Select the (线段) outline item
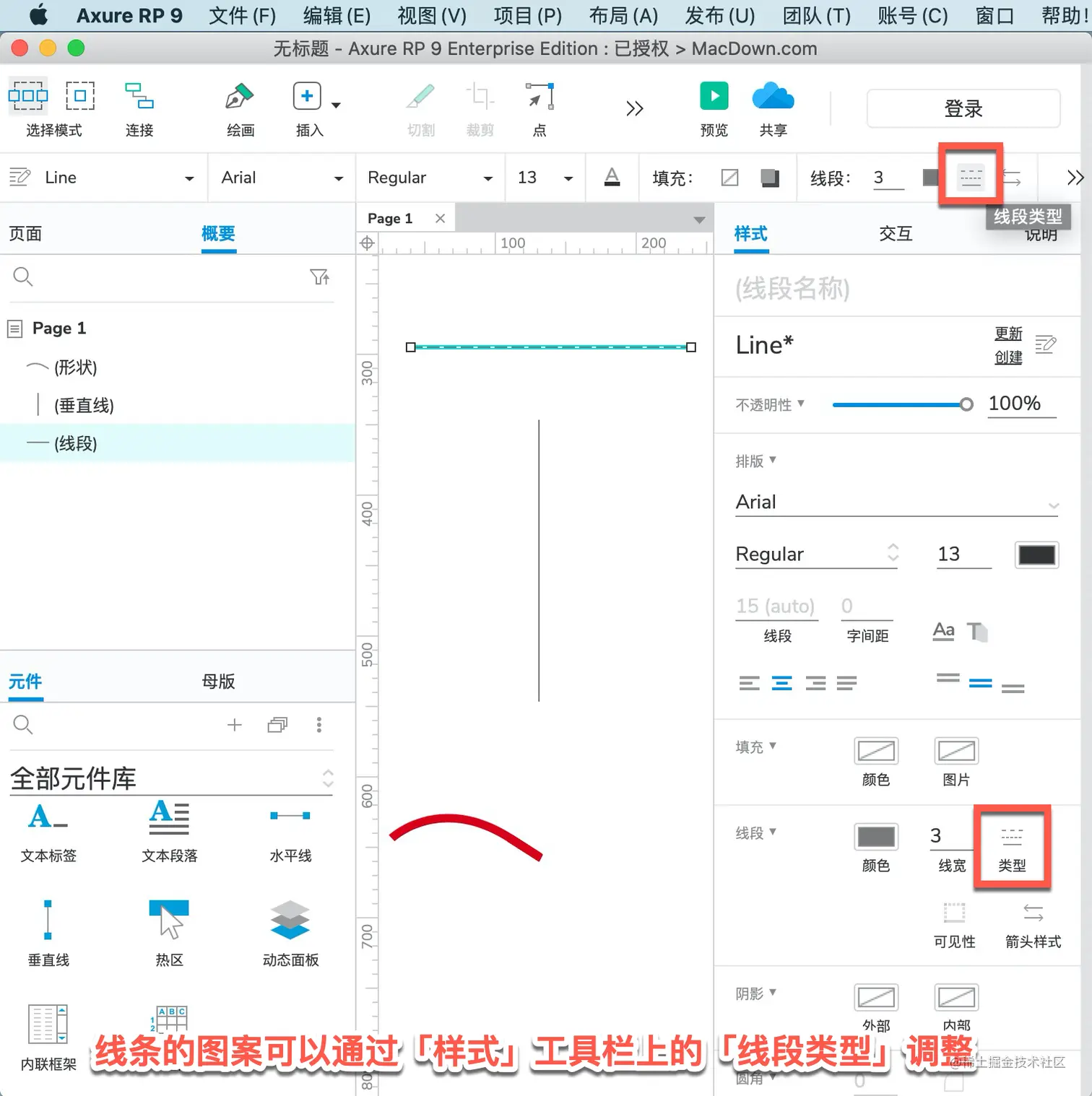 click(x=177, y=443)
